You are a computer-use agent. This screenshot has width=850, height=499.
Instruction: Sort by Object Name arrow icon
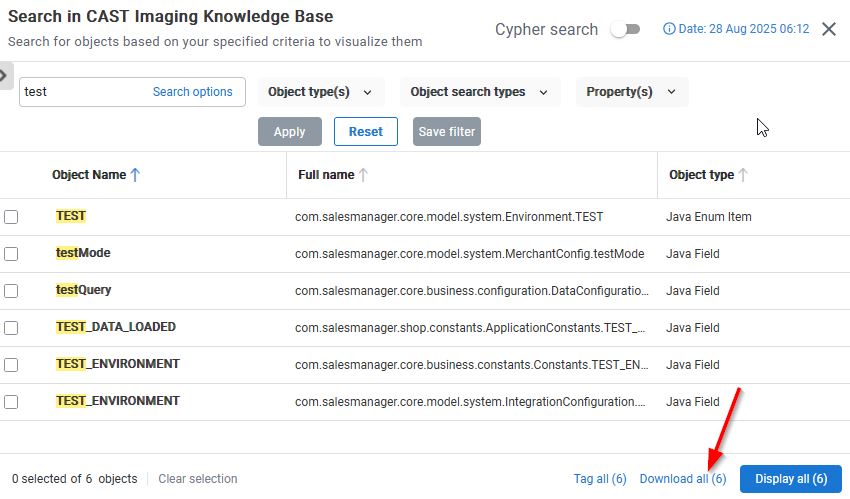[x=136, y=175]
